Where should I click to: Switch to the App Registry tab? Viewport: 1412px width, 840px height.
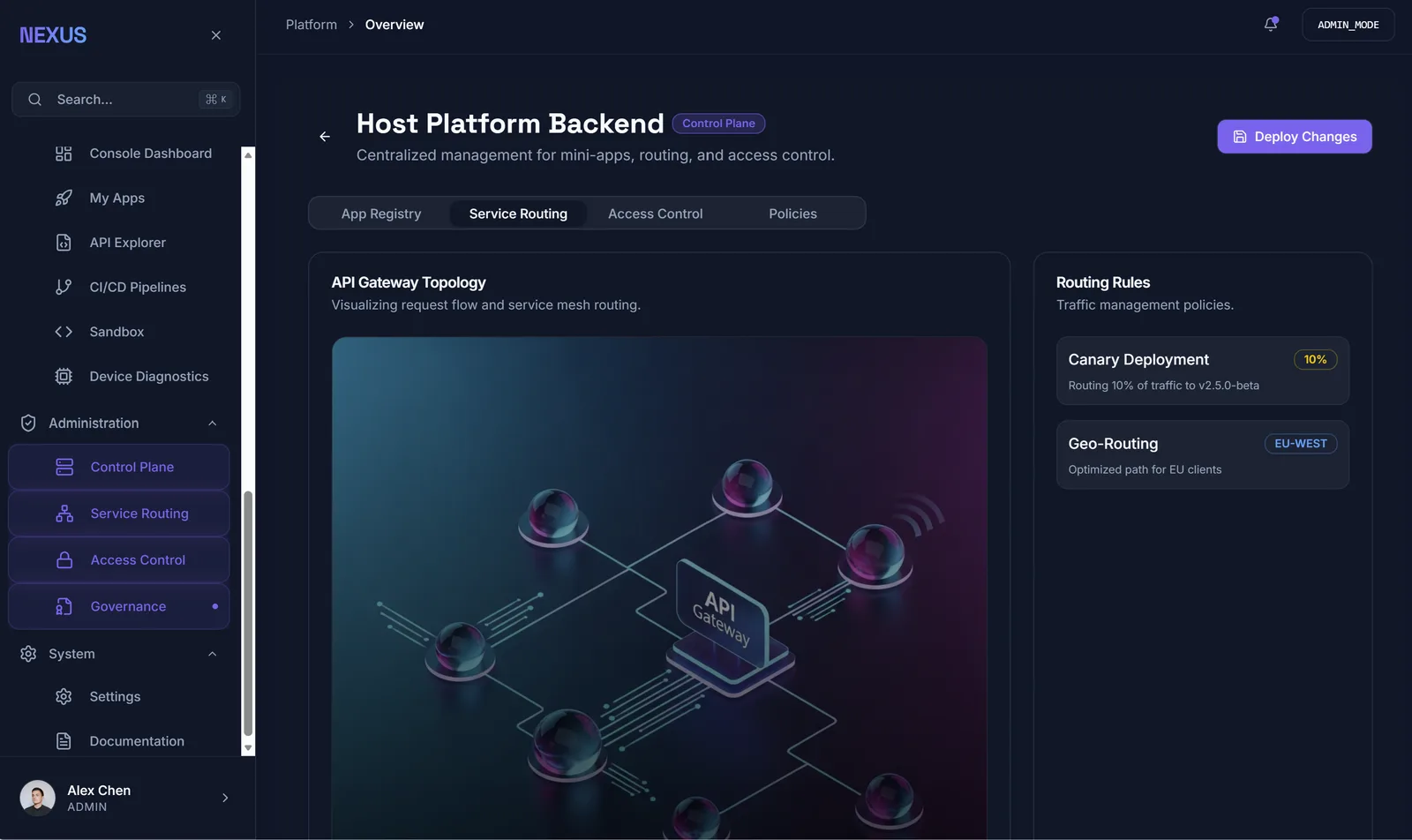381,214
